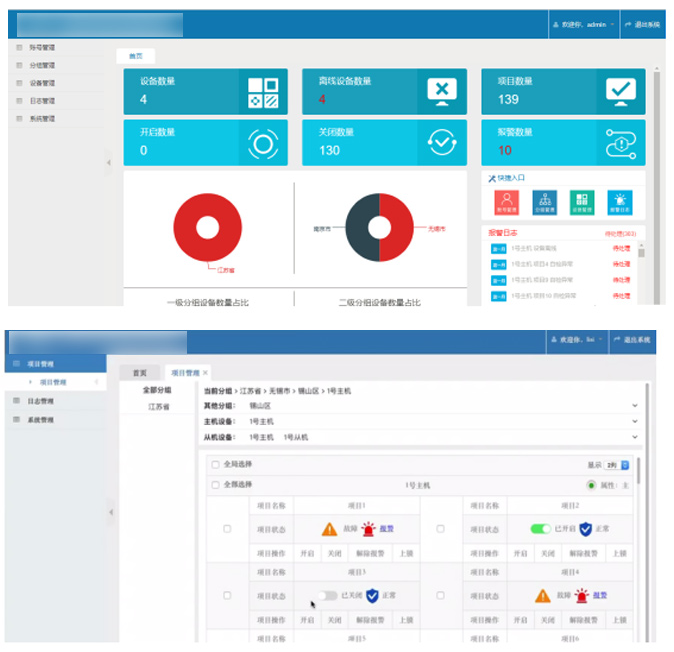Click 上锁 button for 项目3
This screenshot has width=674, height=652.
(x=406, y=620)
